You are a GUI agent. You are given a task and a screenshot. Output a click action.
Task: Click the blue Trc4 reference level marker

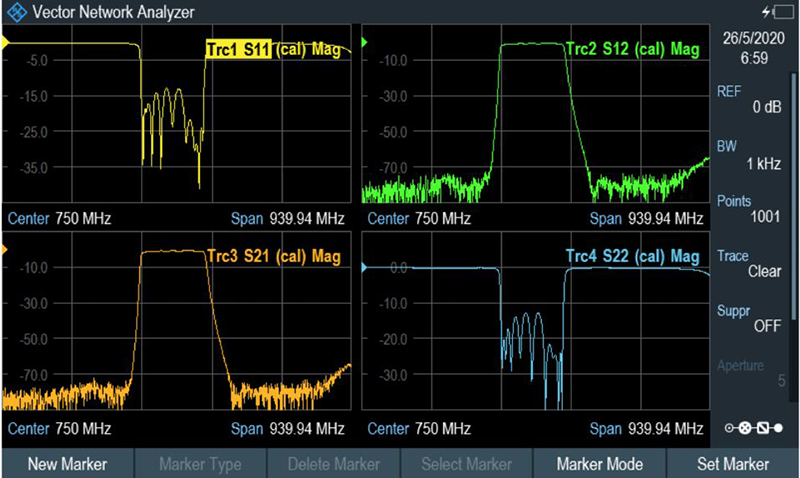364,268
